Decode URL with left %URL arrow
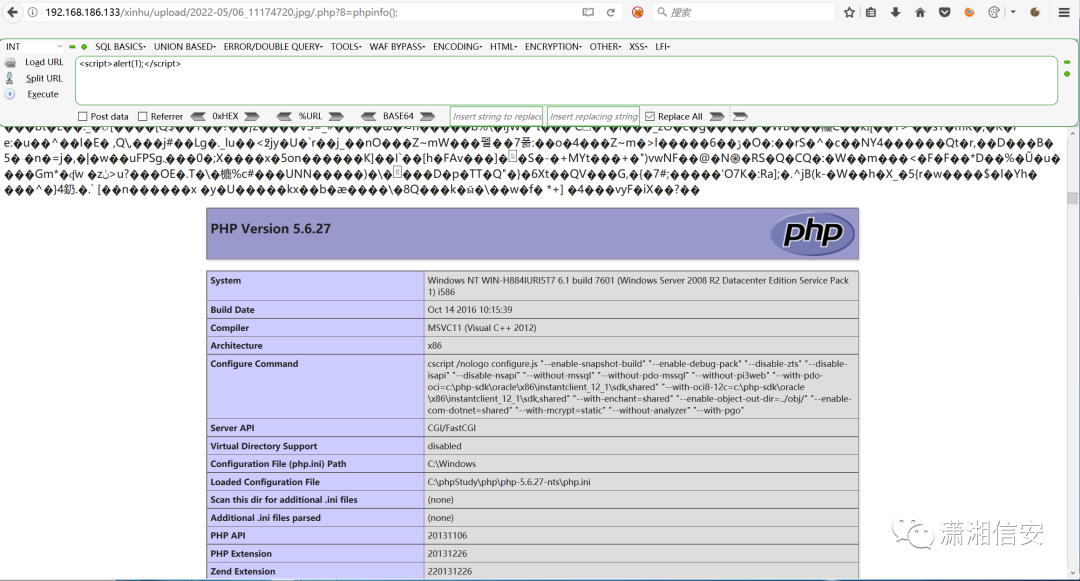 284,116
